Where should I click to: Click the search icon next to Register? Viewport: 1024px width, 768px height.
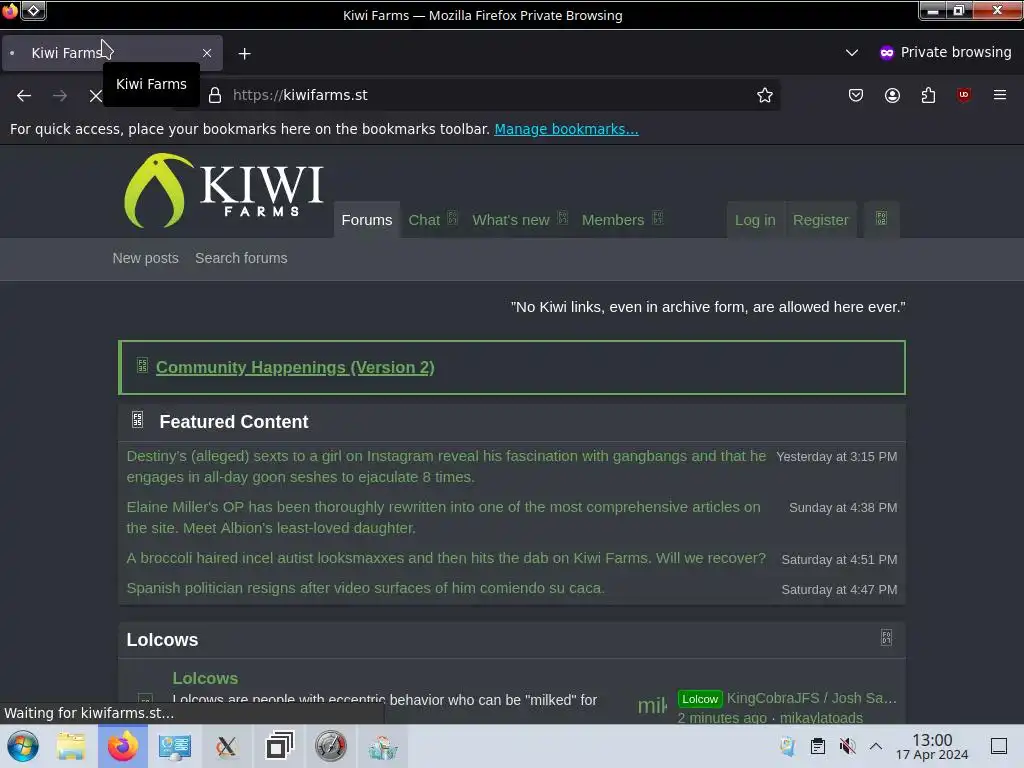[x=881, y=219]
